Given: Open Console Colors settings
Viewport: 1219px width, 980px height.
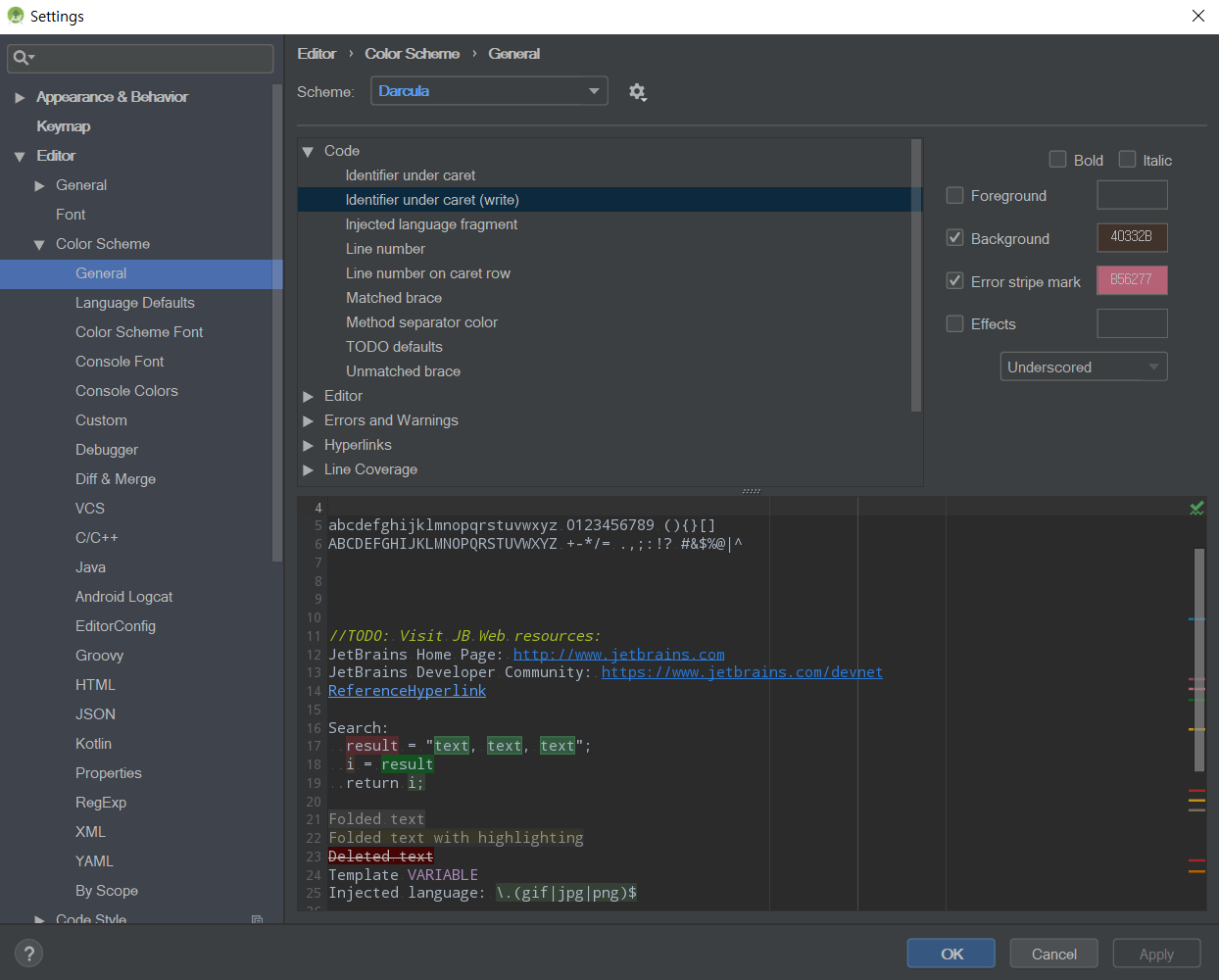Looking at the screenshot, I should [126, 391].
